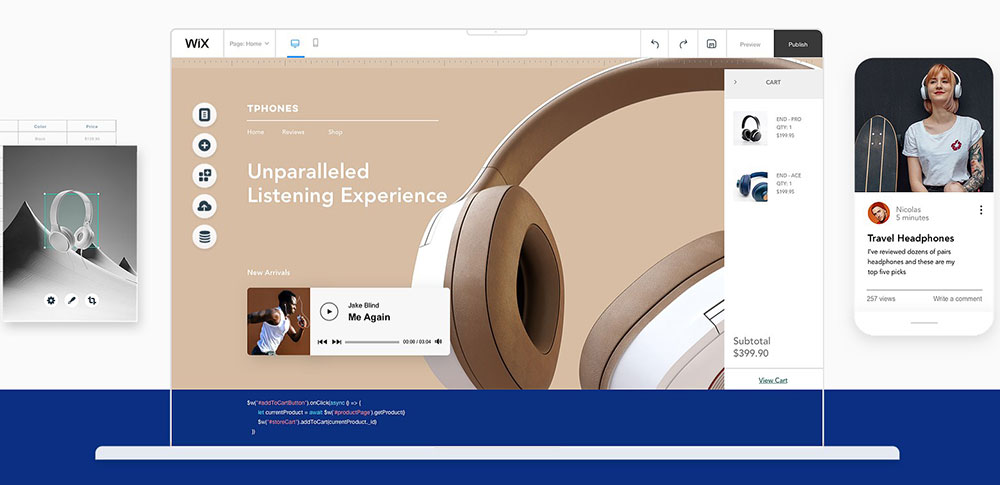Viewport: 1000px width, 485px height.
Task: Click the save icon in toolbar
Action: [712, 44]
